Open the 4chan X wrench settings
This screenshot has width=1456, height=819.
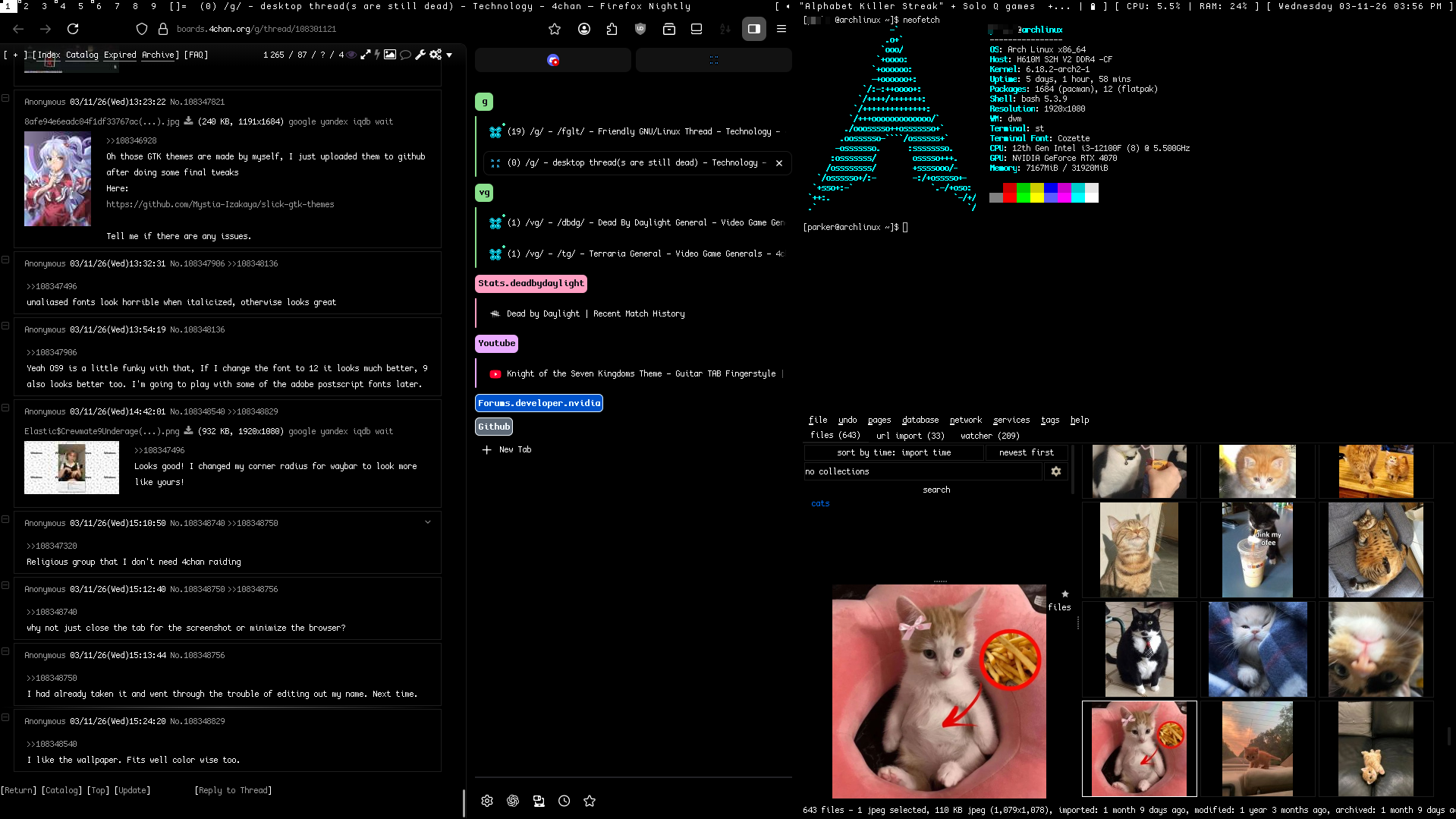(x=420, y=55)
